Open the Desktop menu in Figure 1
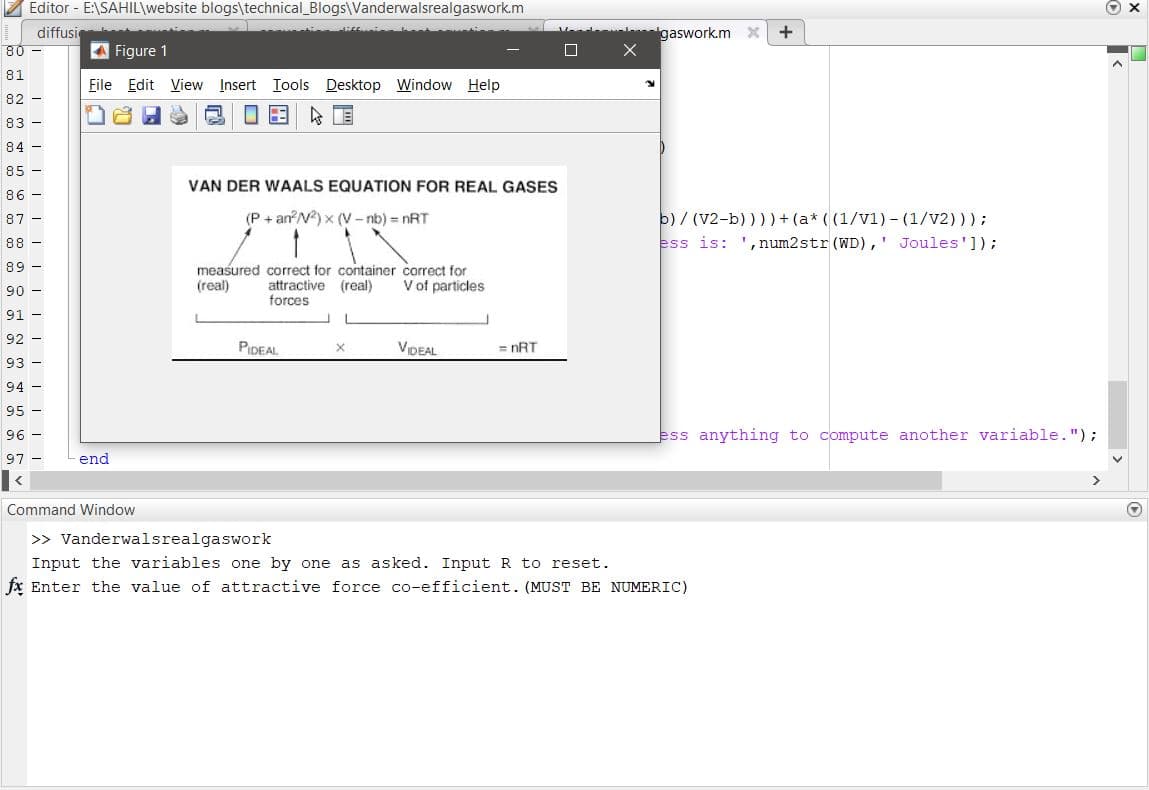Image resolution: width=1149 pixels, height=790 pixels. [x=353, y=85]
